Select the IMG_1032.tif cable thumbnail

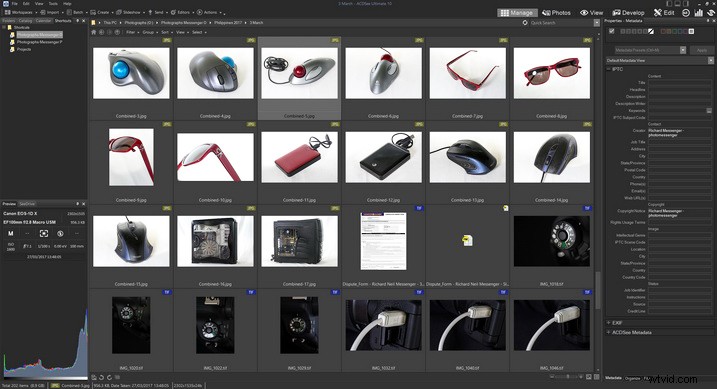[384, 325]
